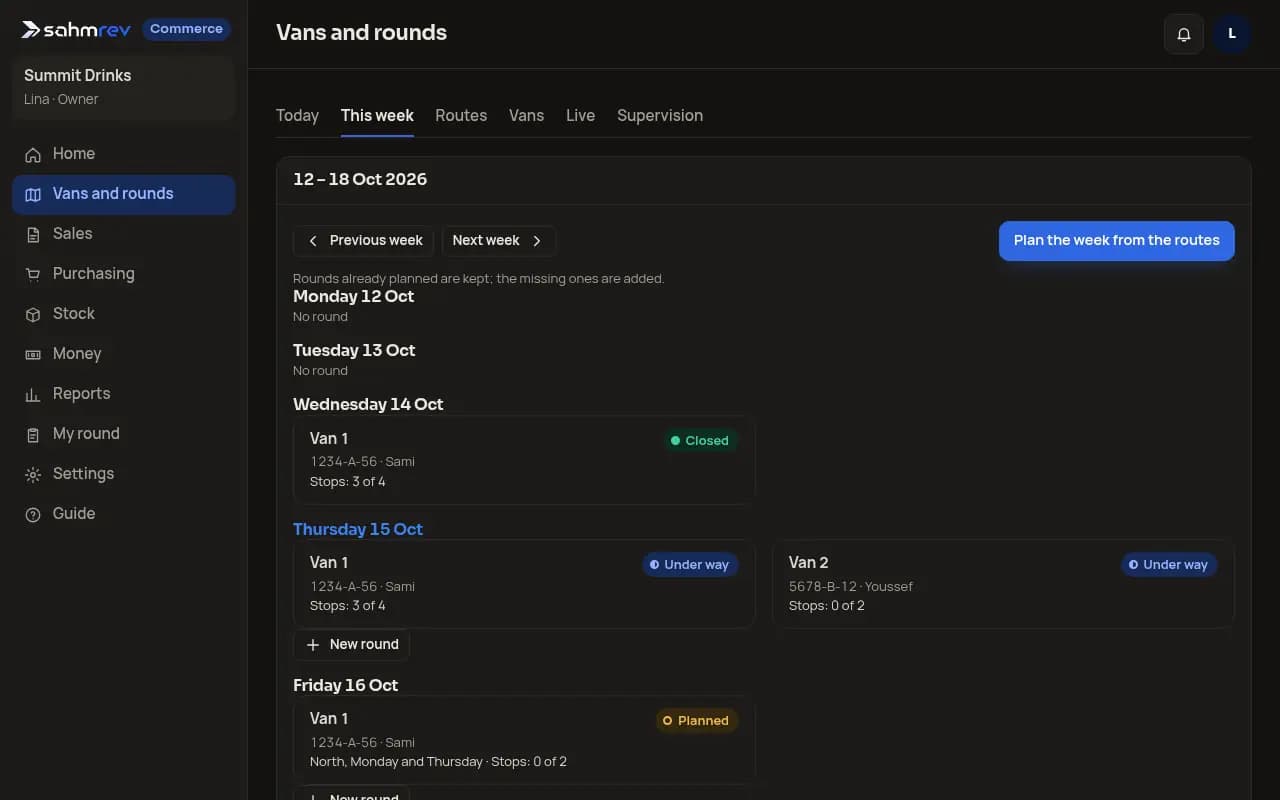This screenshot has height=800, width=1280.
Task: Click the Planned status badge on Friday
Action: pyautogui.click(x=697, y=721)
